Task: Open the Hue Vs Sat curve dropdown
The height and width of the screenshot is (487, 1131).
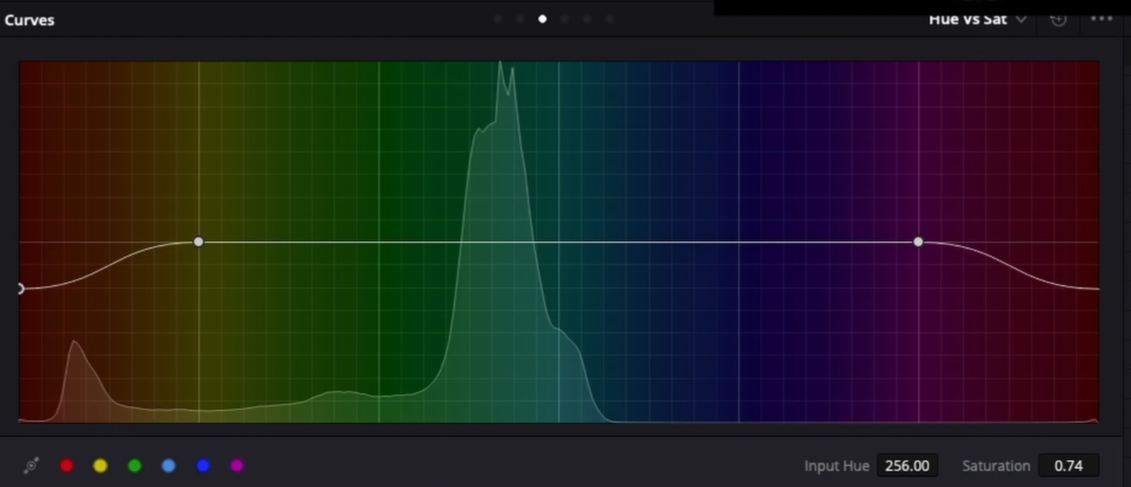Action: tap(977, 19)
